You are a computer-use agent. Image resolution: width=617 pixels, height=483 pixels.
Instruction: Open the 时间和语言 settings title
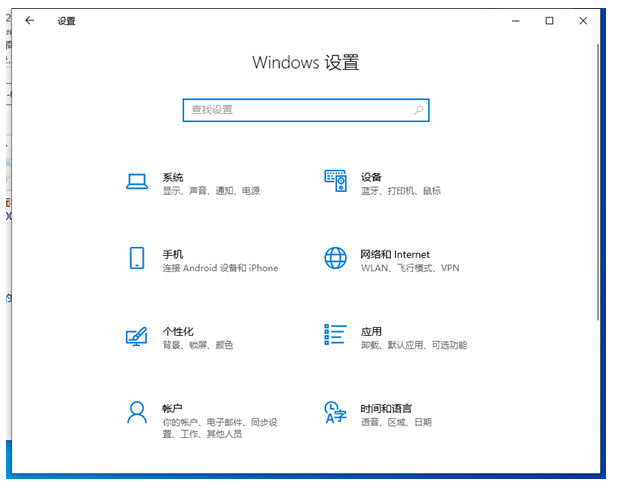(x=386, y=408)
